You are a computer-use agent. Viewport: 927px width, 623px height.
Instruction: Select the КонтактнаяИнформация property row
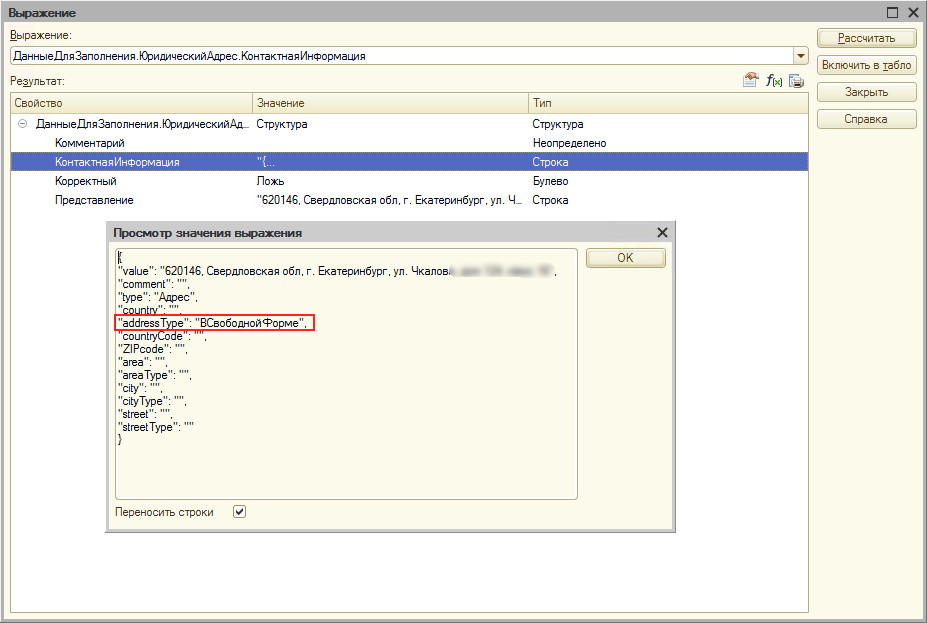pyautogui.click(x=409, y=162)
